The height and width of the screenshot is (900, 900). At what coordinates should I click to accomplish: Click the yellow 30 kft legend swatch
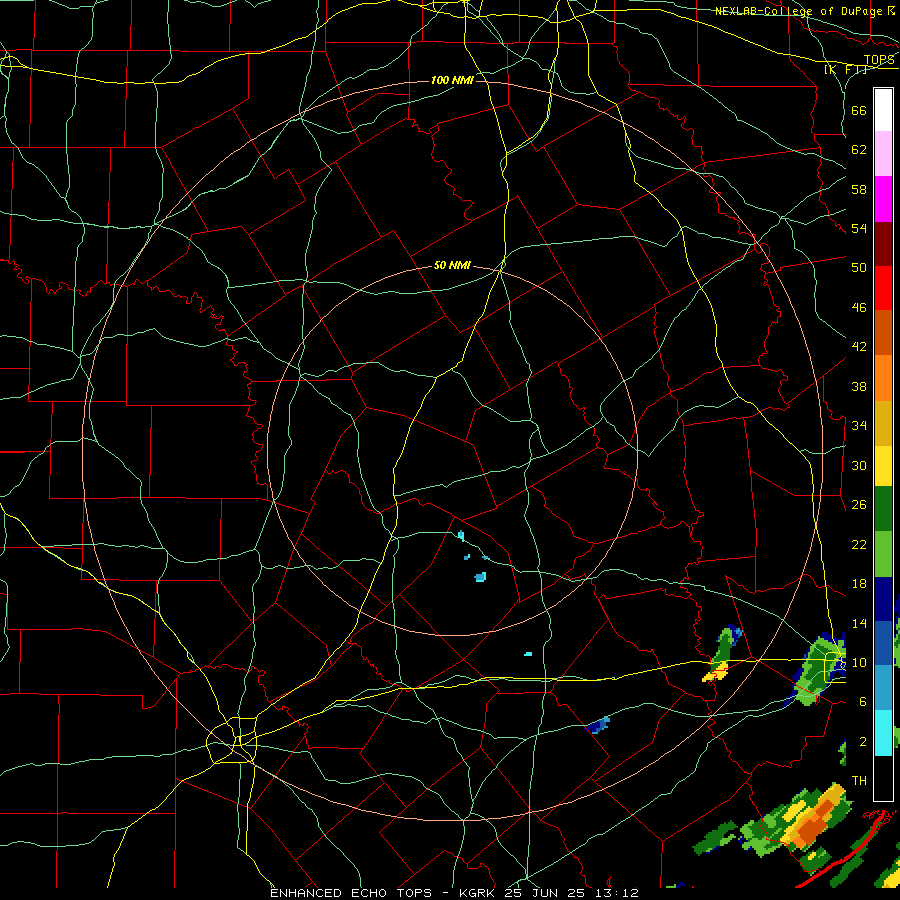coord(883,466)
